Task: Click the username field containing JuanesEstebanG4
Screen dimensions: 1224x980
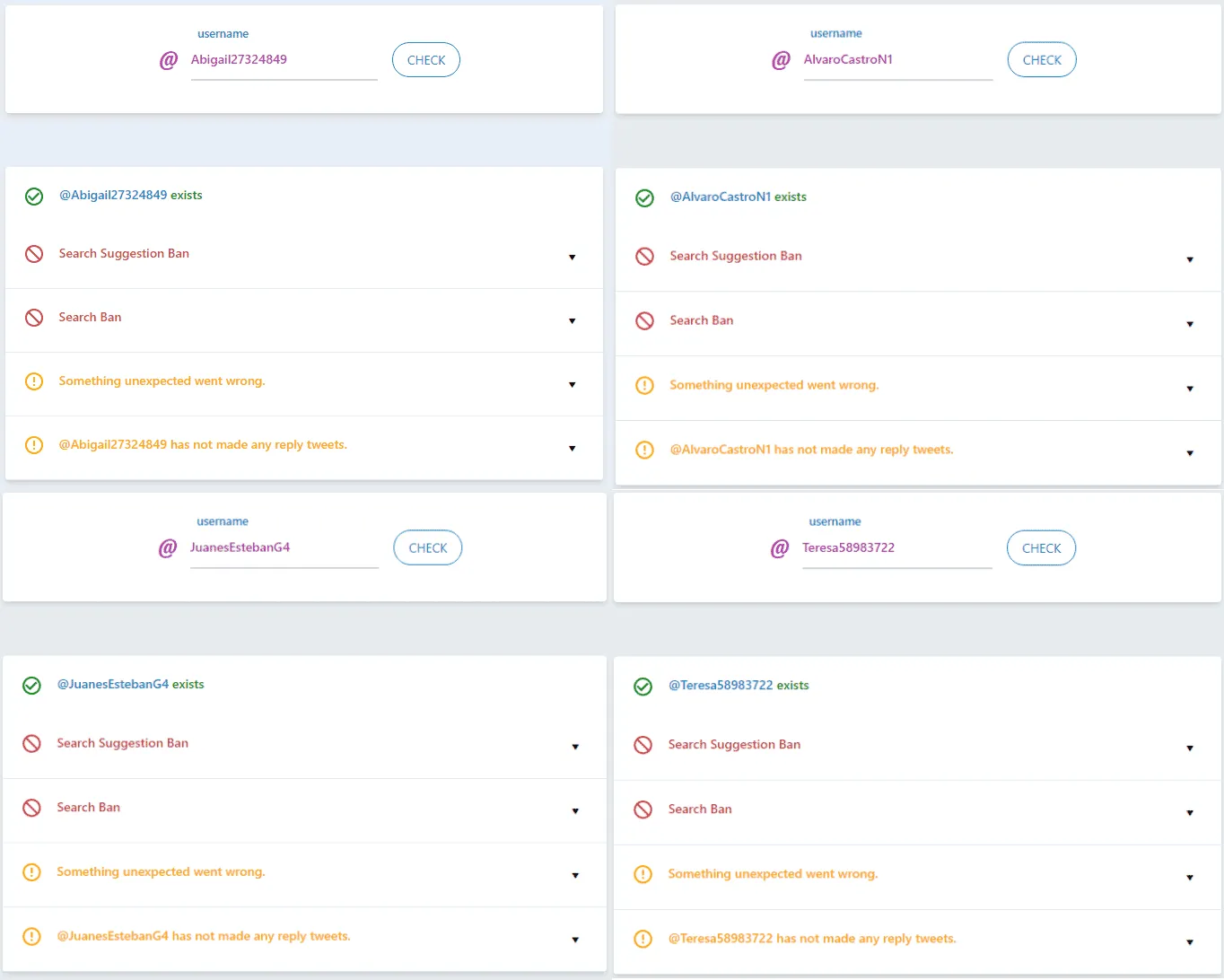Action: [284, 548]
